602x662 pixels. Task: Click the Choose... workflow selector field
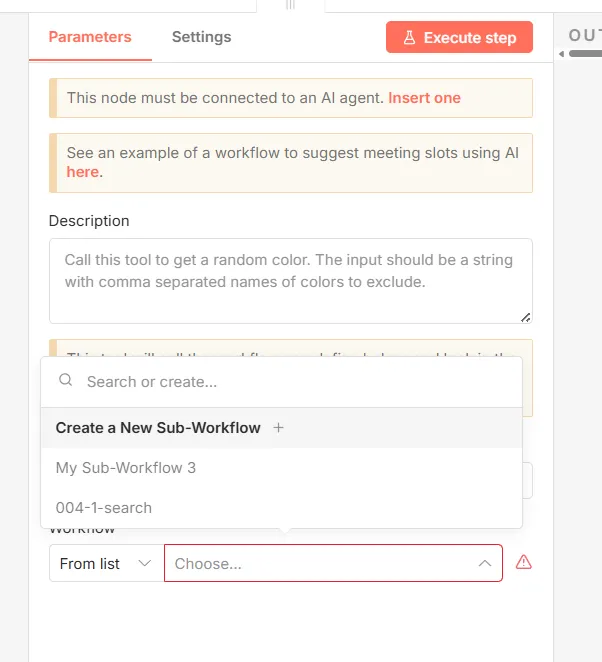point(320,564)
